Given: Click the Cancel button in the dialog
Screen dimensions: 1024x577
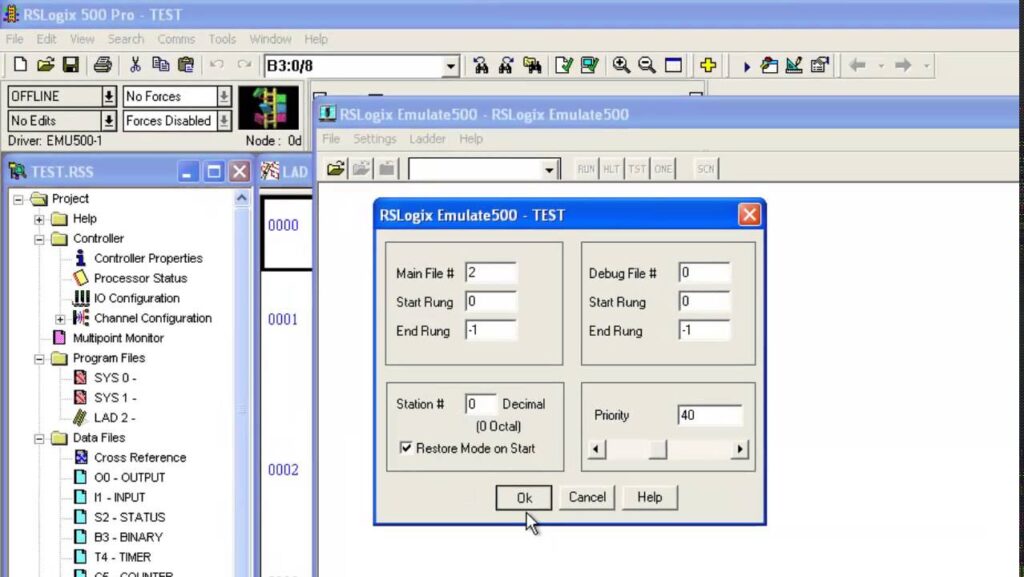Looking at the screenshot, I should point(587,497).
